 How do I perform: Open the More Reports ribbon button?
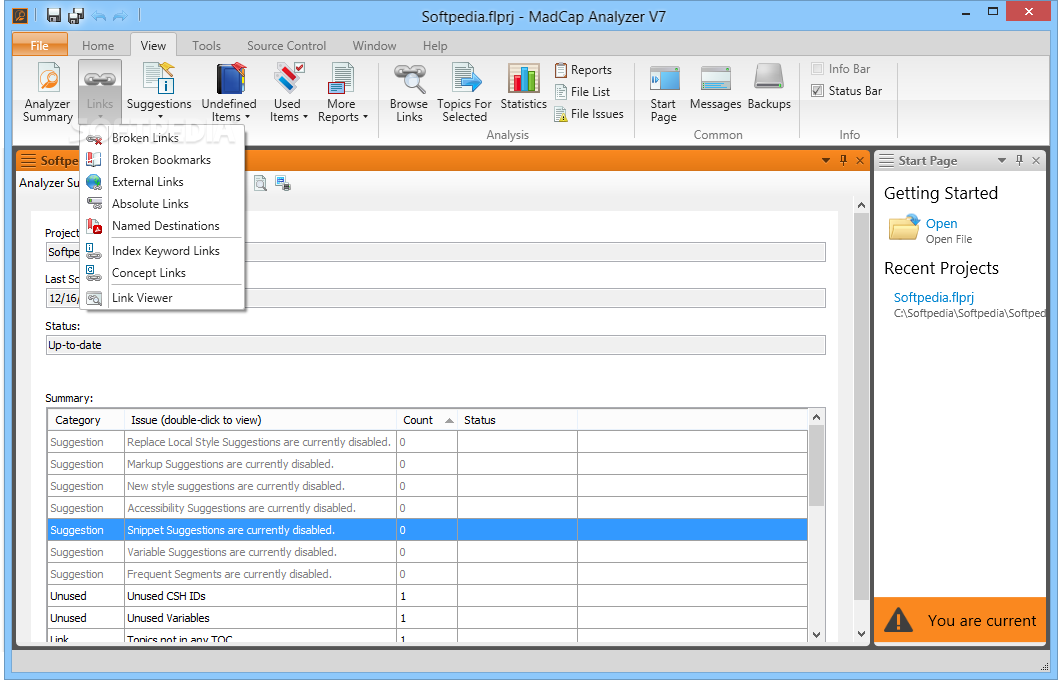[342, 92]
